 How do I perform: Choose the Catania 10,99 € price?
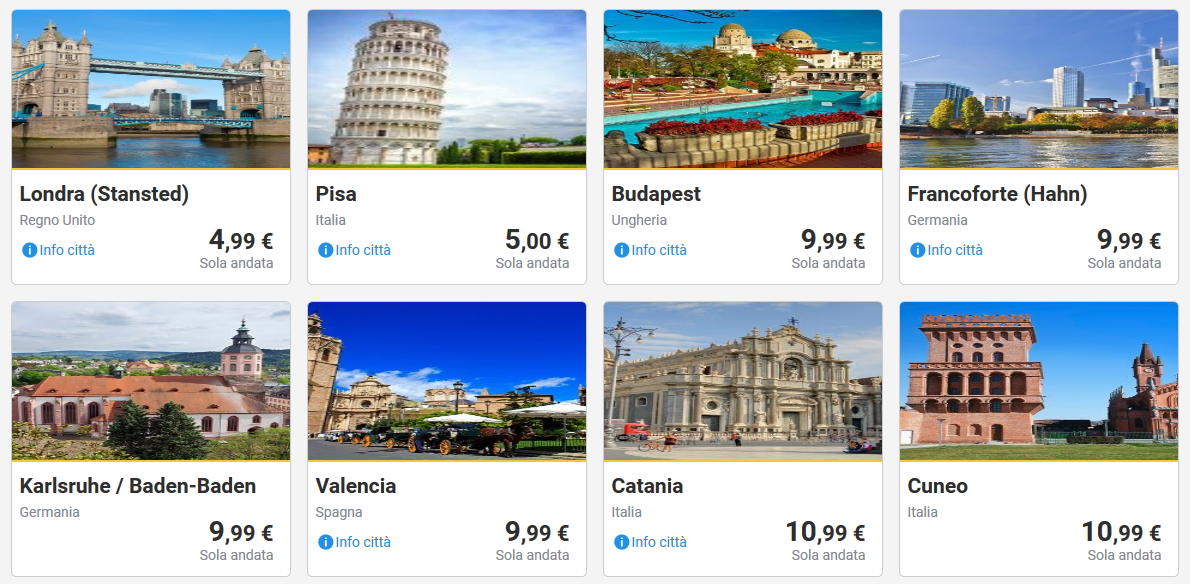[825, 533]
